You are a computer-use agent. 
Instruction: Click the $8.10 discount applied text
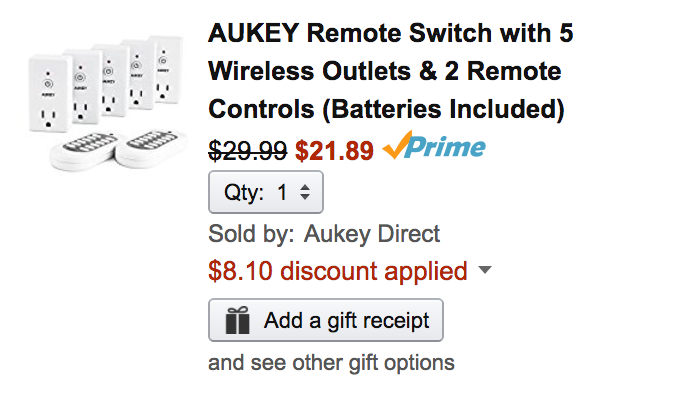[x=338, y=271]
